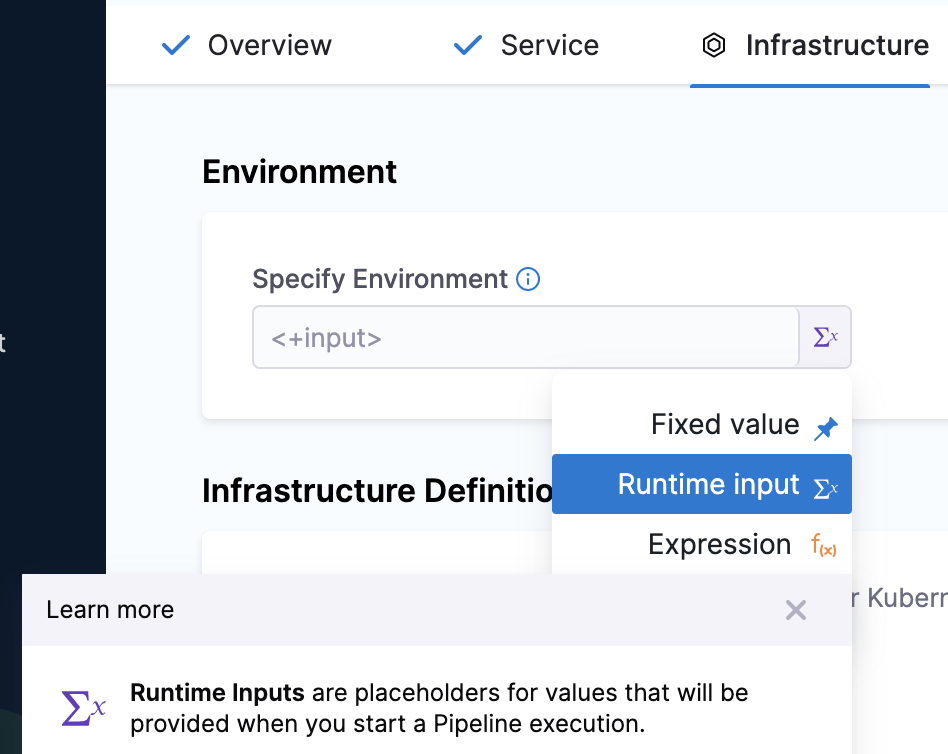Click the bold Runtime Inputs text

(x=217, y=693)
